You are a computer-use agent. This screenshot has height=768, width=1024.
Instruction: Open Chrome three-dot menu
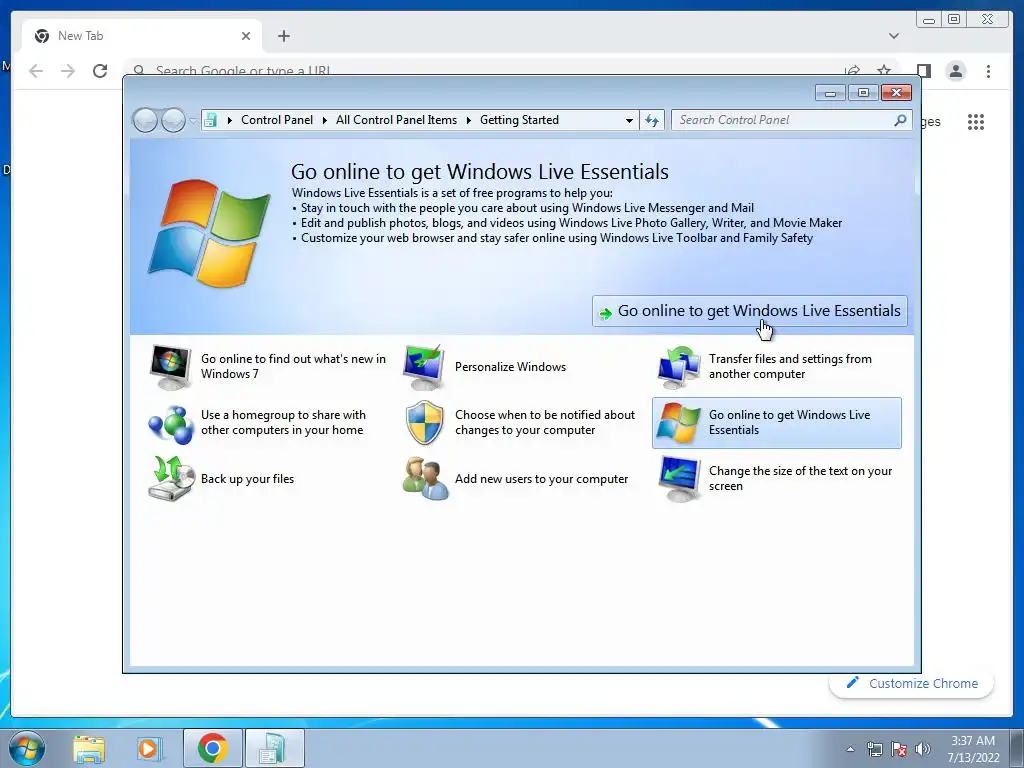click(x=988, y=71)
